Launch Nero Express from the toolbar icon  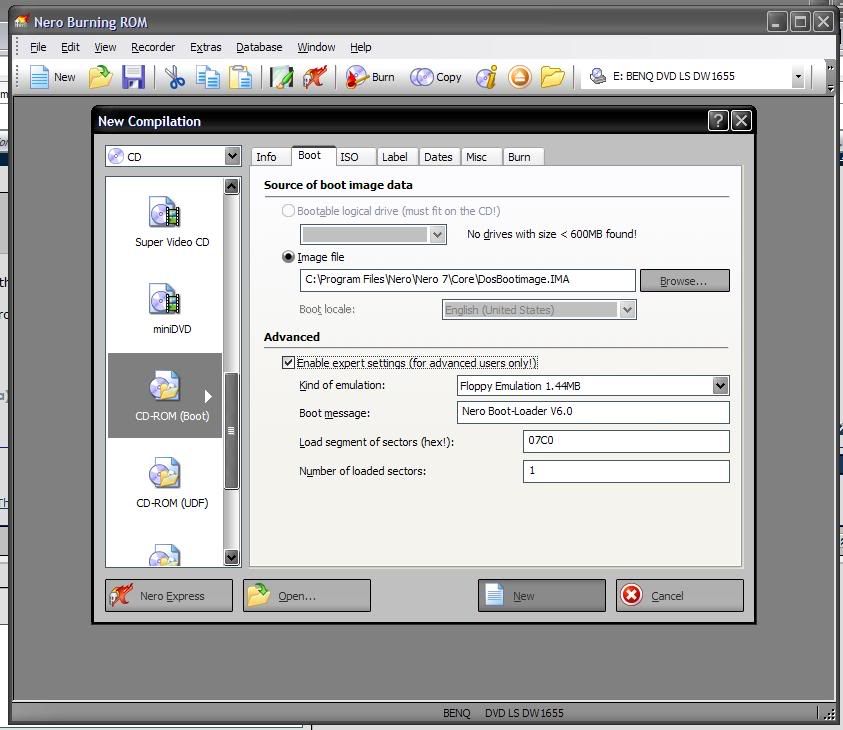click(x=315, y=77)
